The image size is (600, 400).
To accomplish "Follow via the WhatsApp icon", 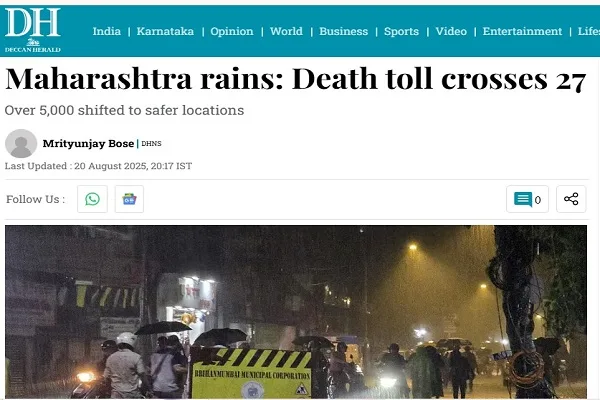I will (x=92, y=199).
